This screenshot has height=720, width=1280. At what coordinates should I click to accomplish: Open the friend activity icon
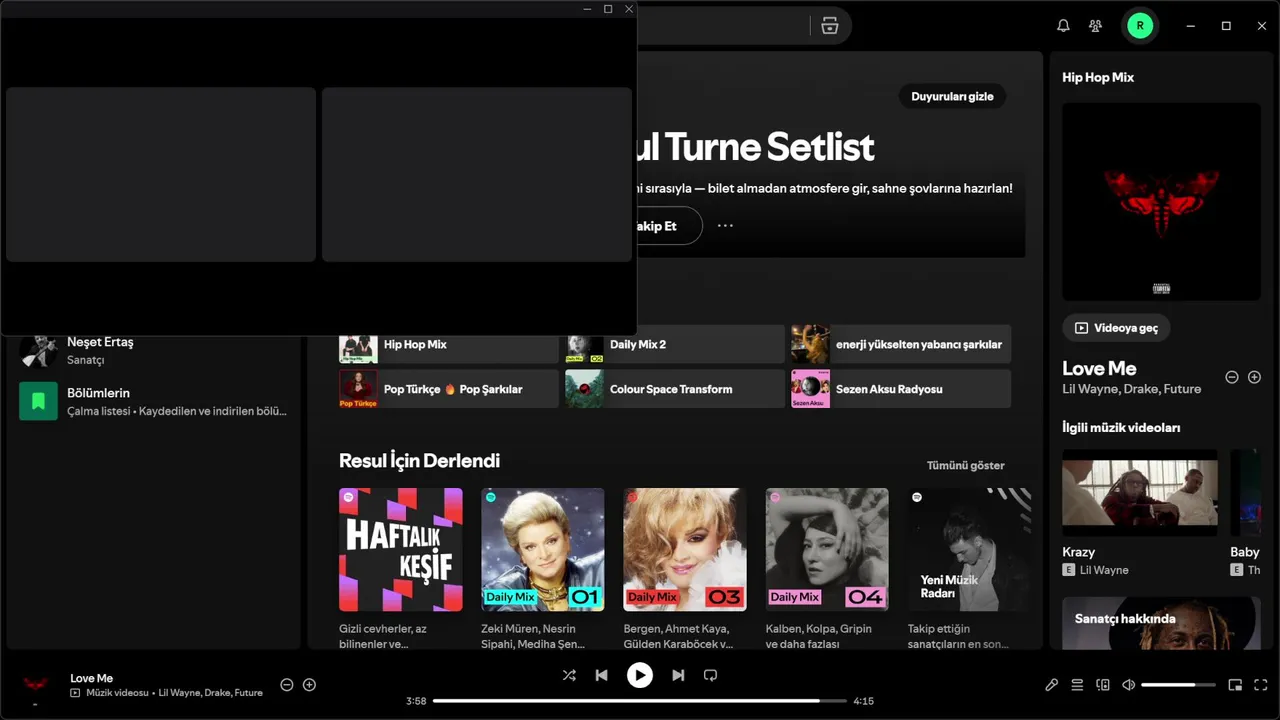pos(1096,26)
